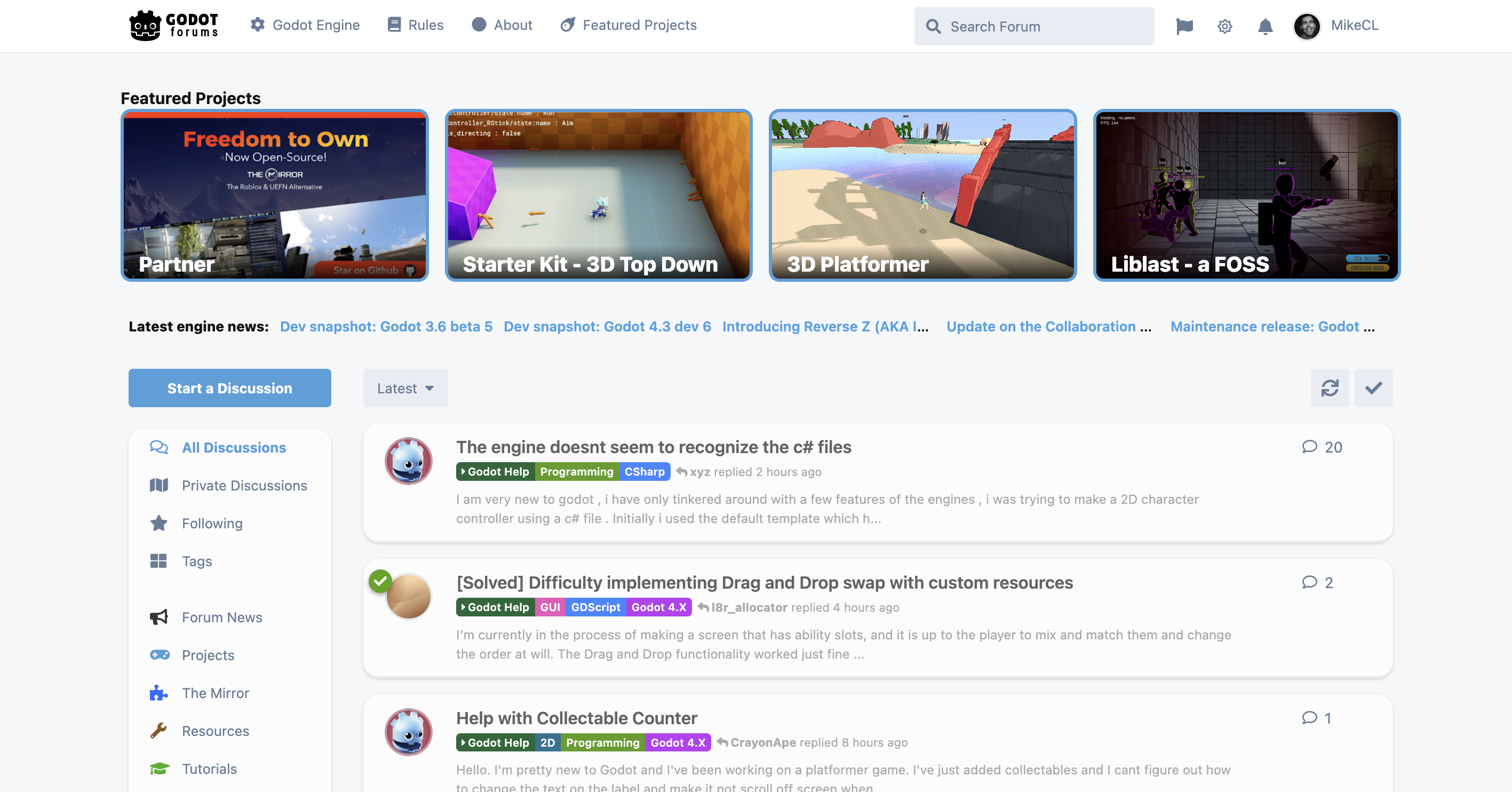
Task: Click the meteor icon beside Featured Projects
Action: [x=568, y=25]
